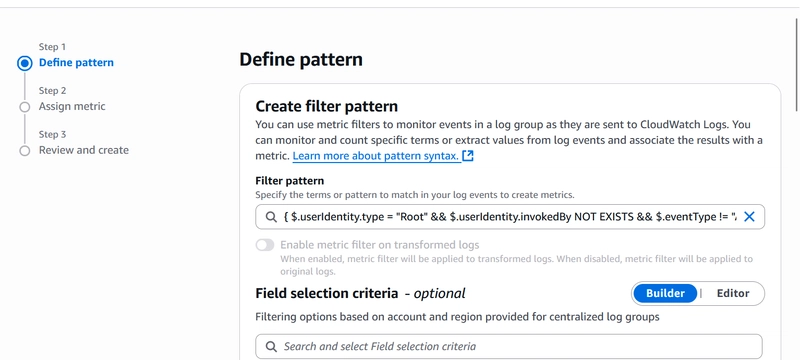Image resolution: width=800 pixels, height=360 pixels.
Task: Click the 'Specify the terms or pattern' hint text
Action: point(415,195)
